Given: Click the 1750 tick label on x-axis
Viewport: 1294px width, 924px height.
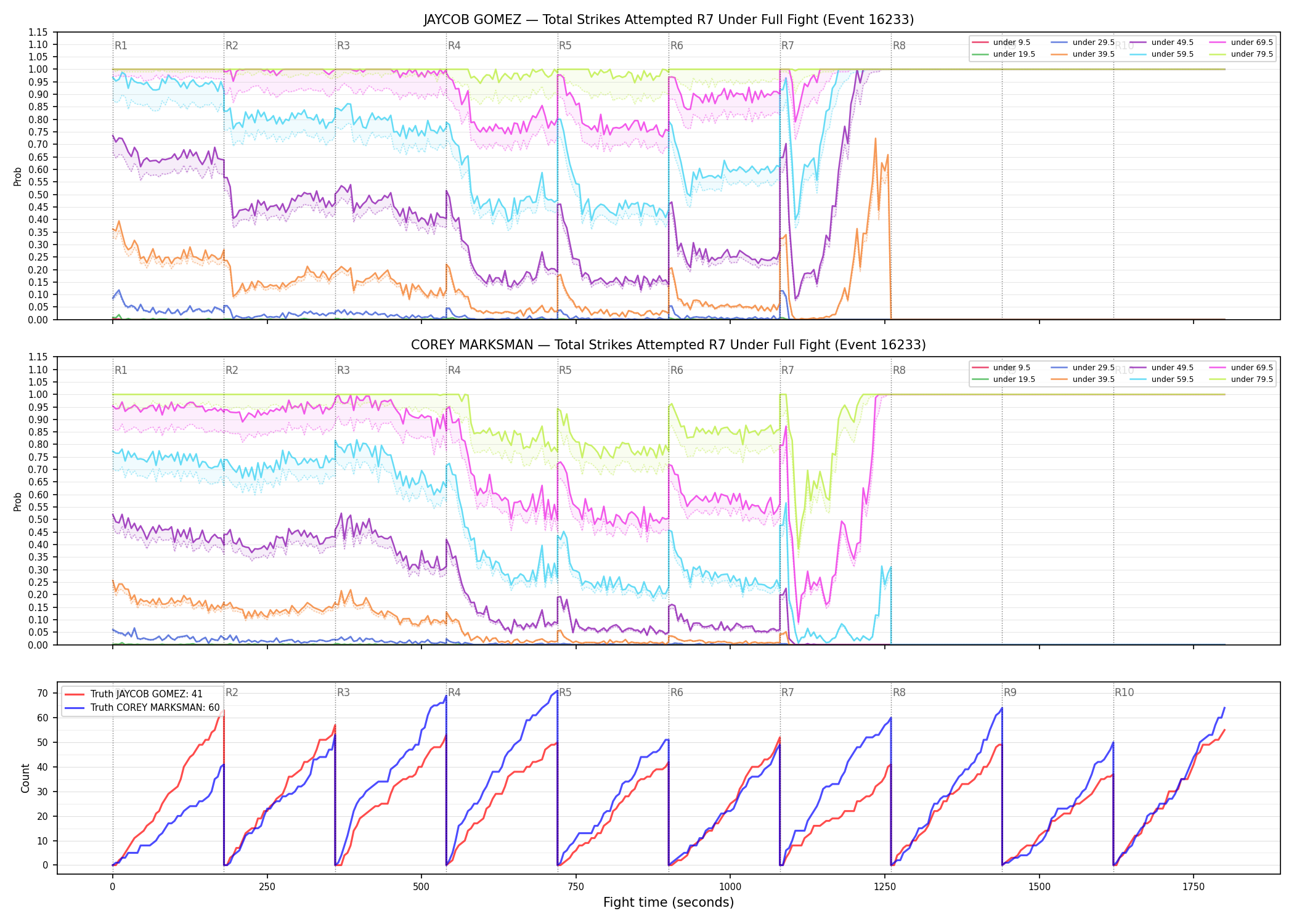Looking at the screenshot, I should click(1194, 887).
